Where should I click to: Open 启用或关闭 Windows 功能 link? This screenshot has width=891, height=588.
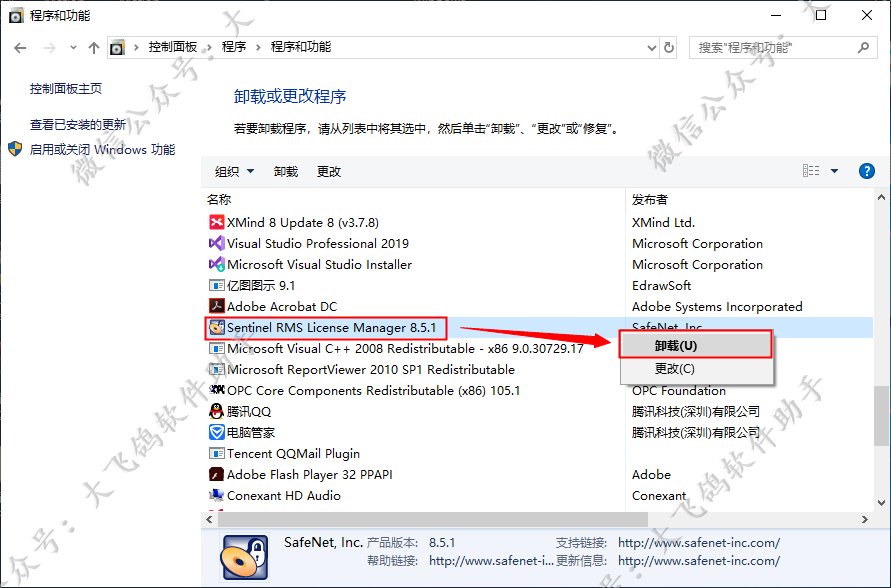pos(102,149)
